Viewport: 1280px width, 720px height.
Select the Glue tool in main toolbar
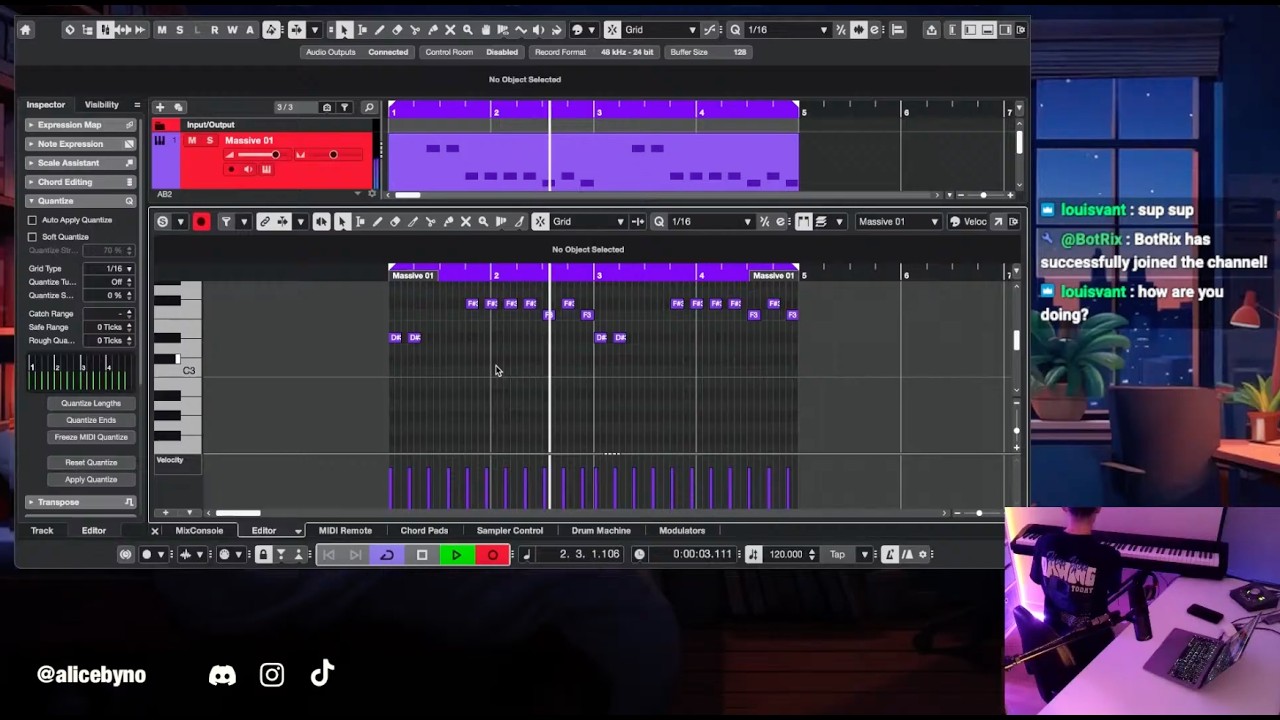click(432, 30)
